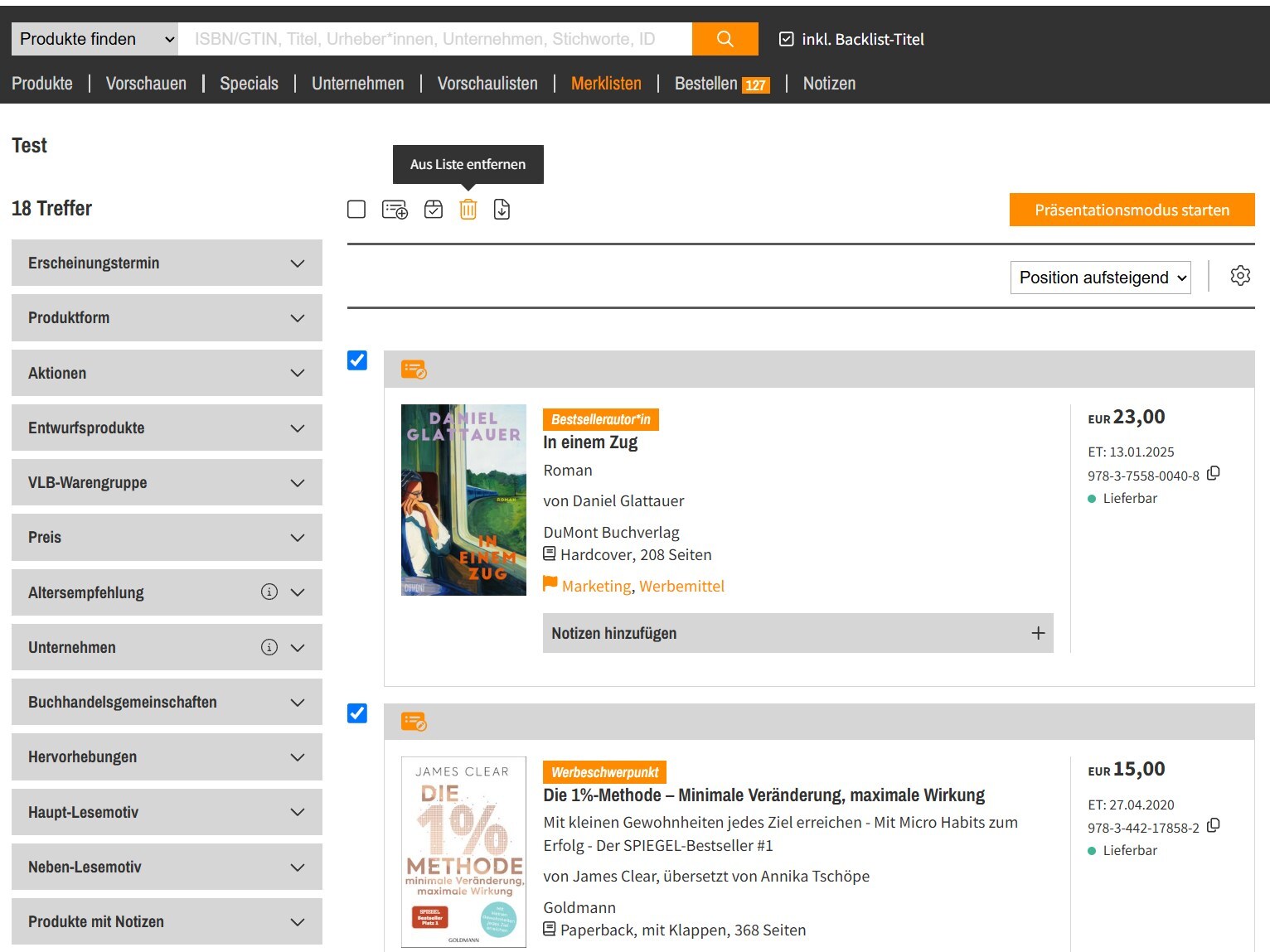1270x952 pixels.
Task: Open list settings via gear icon
Action: (1239, 276)
